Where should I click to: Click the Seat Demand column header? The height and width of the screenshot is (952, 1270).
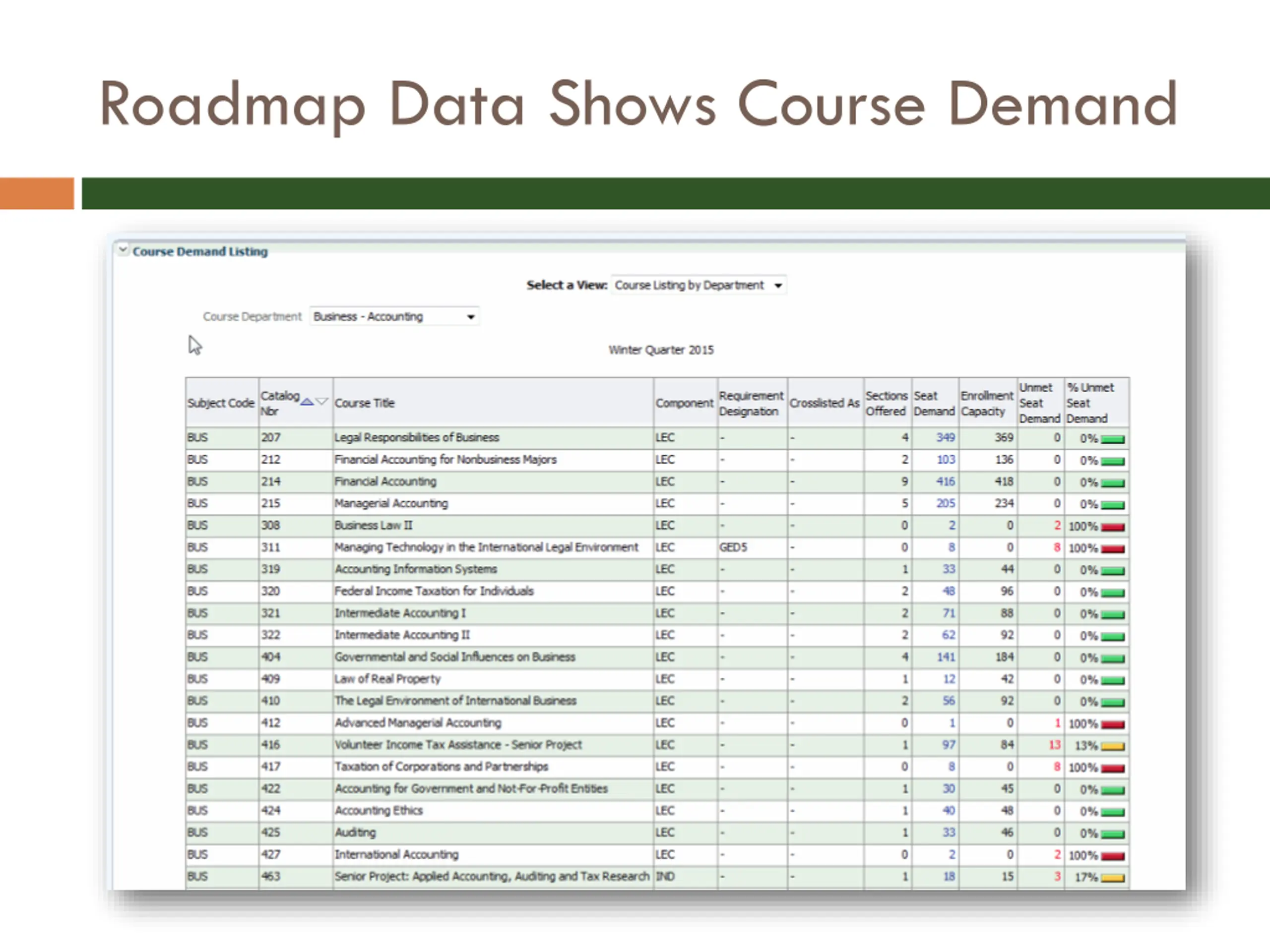tap(934, 404)
